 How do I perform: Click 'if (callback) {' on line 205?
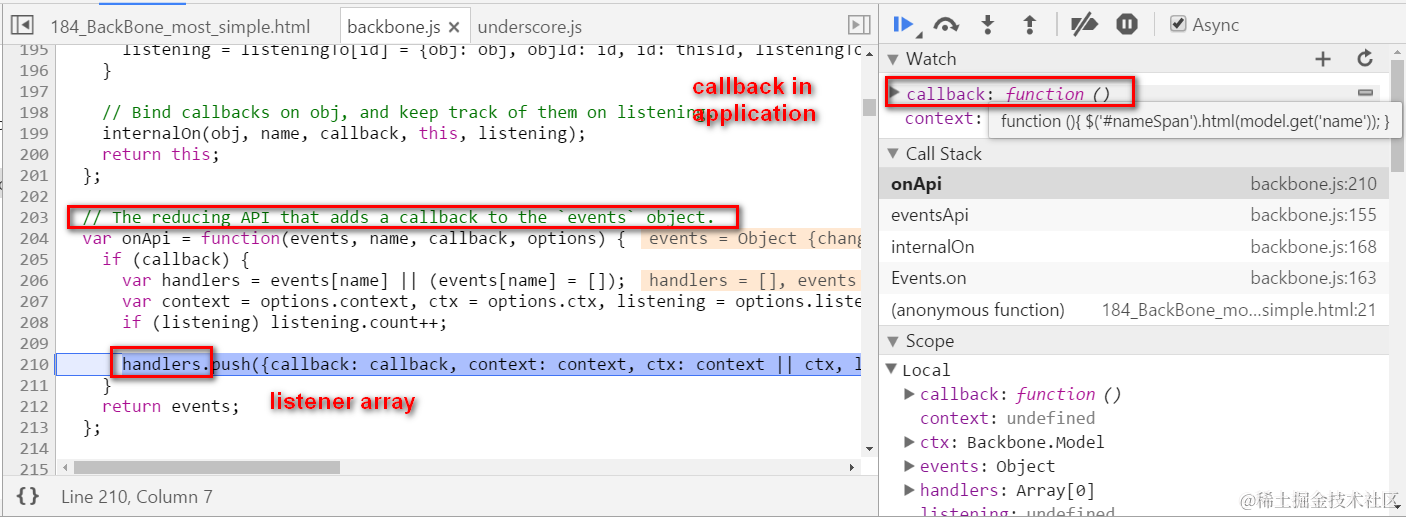[176, 259]
